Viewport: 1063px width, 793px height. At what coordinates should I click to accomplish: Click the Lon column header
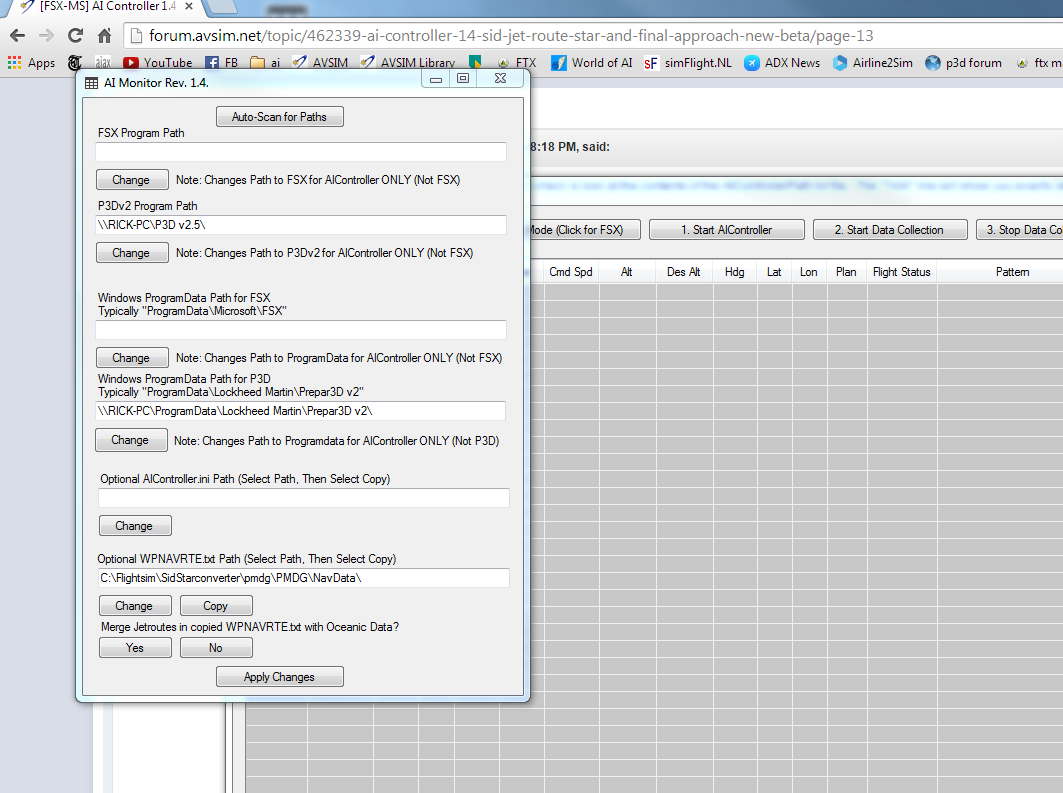tap(809, 272)
